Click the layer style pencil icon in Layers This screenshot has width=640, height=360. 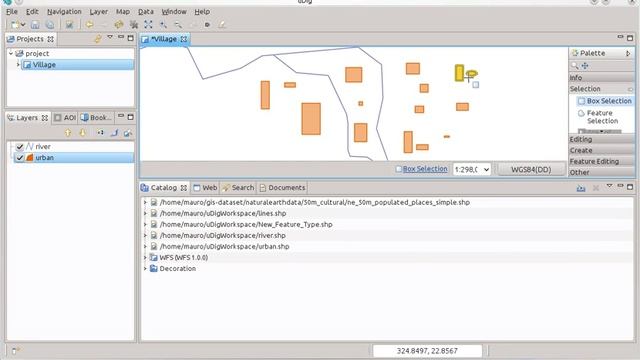(x=114, y=132)
